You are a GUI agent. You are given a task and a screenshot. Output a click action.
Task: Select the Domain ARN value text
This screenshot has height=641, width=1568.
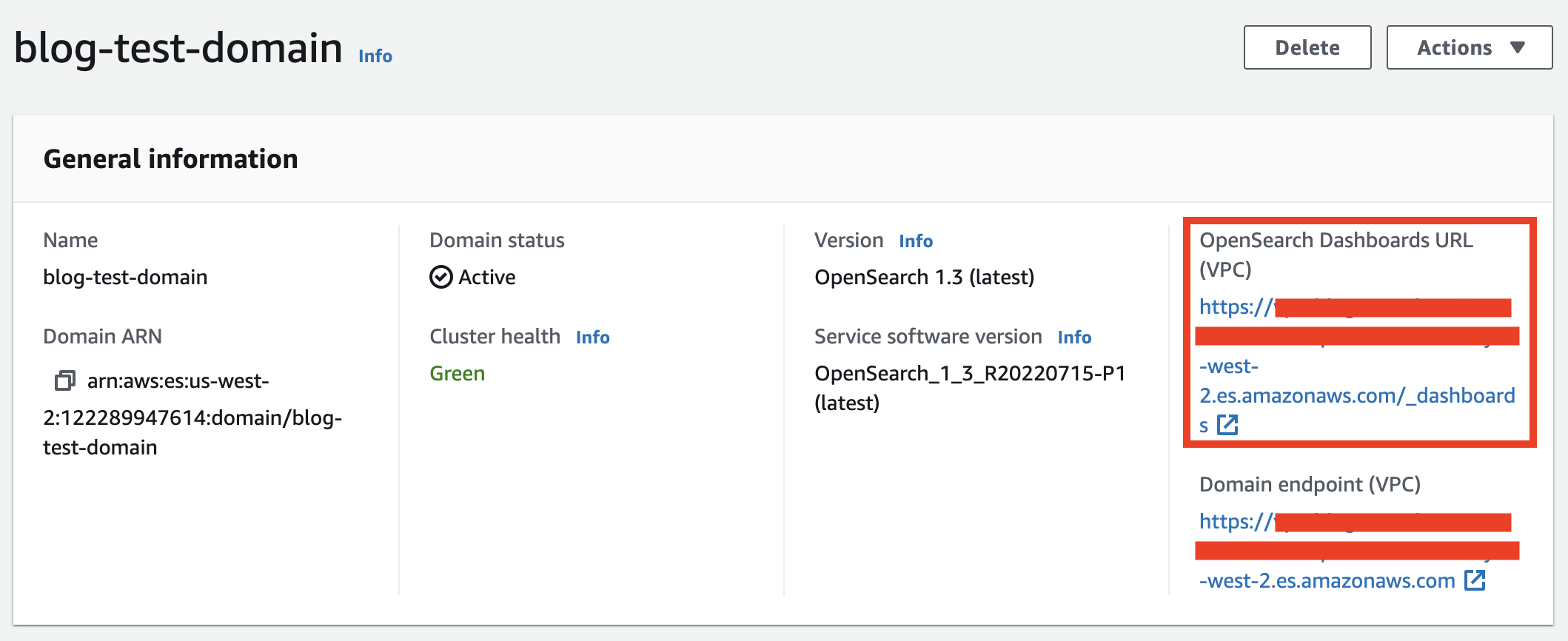coord(192,415)
